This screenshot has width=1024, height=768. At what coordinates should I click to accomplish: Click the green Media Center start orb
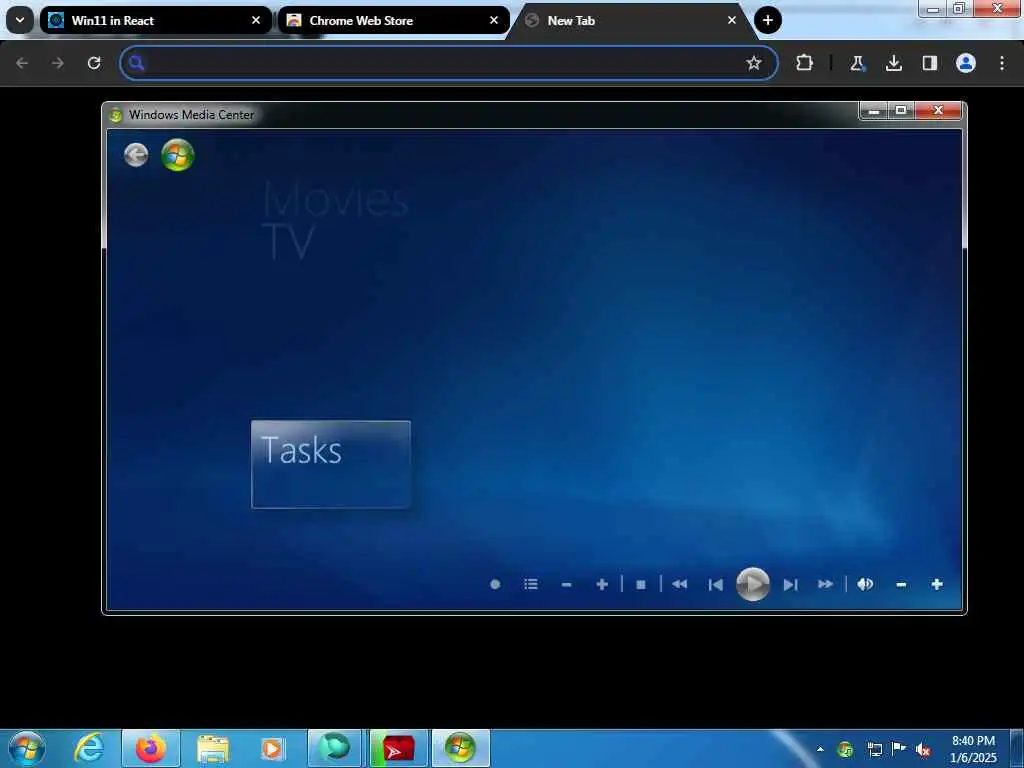click(x=178, y=155)
